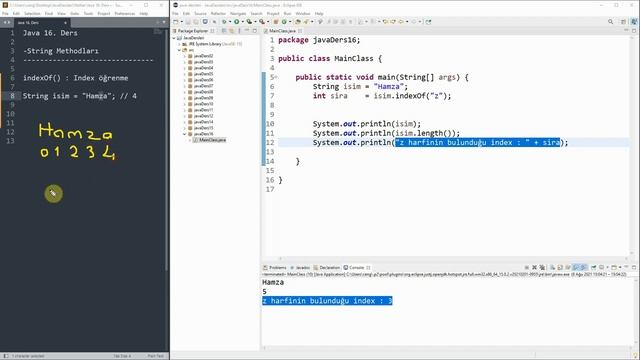The height and width of the screenshot is (360, 640).
Task: Create a new Java class via green C icon
Action: 284,22
